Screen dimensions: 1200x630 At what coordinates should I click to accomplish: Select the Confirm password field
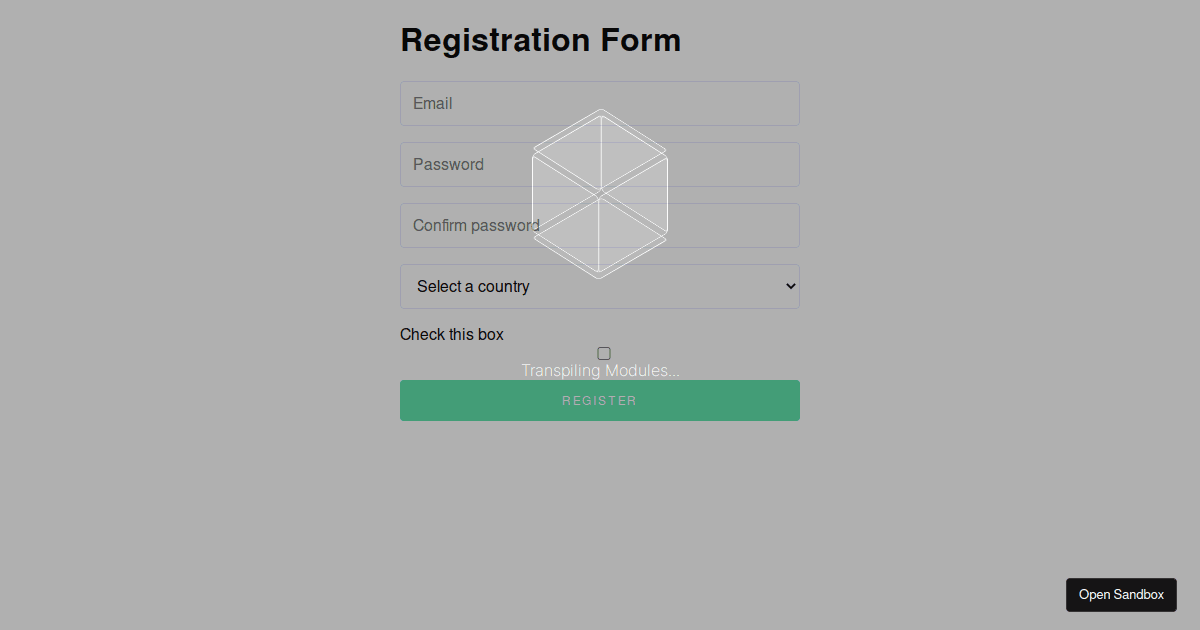tap(600, 225)
